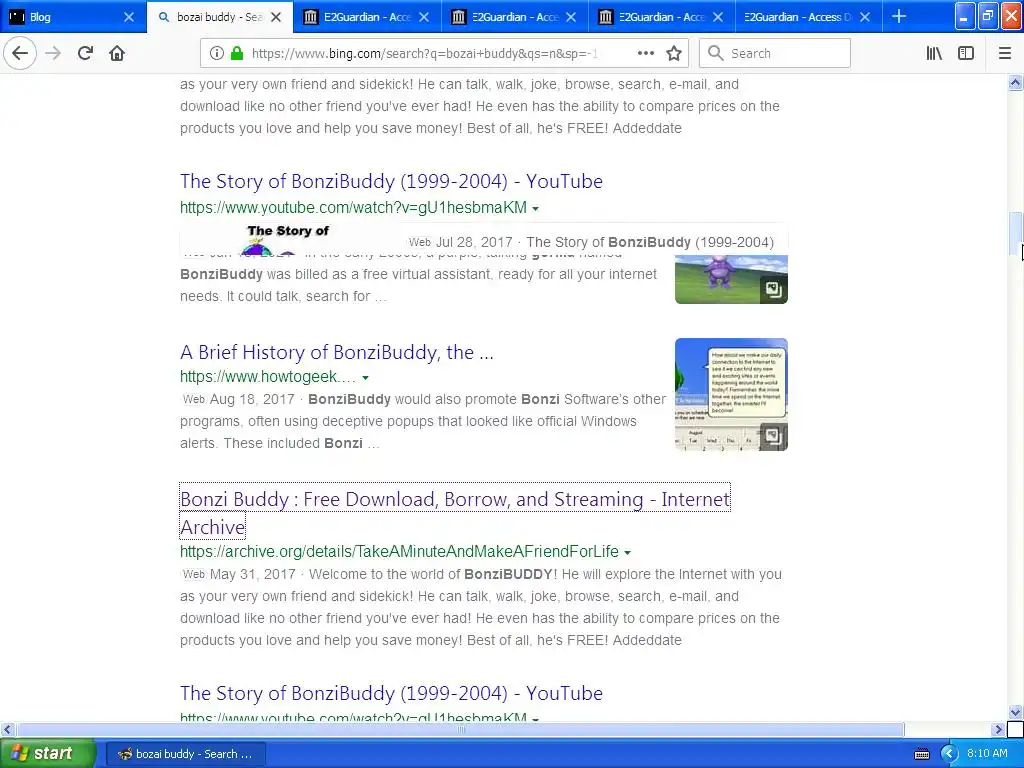Screen dimensions: 1024x768
Task: Click the keyboard tray icon
Action: pyautogui.click(x=921, y=754)
